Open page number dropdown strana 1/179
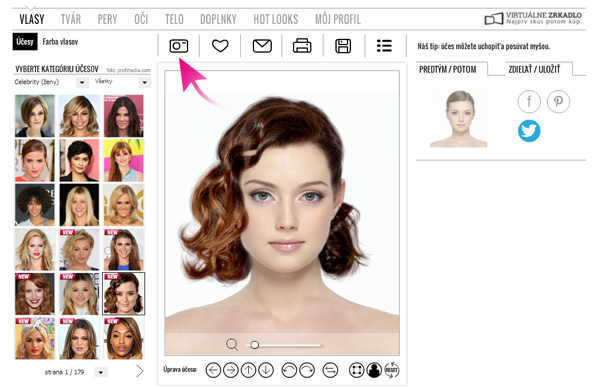 (101, 372)
